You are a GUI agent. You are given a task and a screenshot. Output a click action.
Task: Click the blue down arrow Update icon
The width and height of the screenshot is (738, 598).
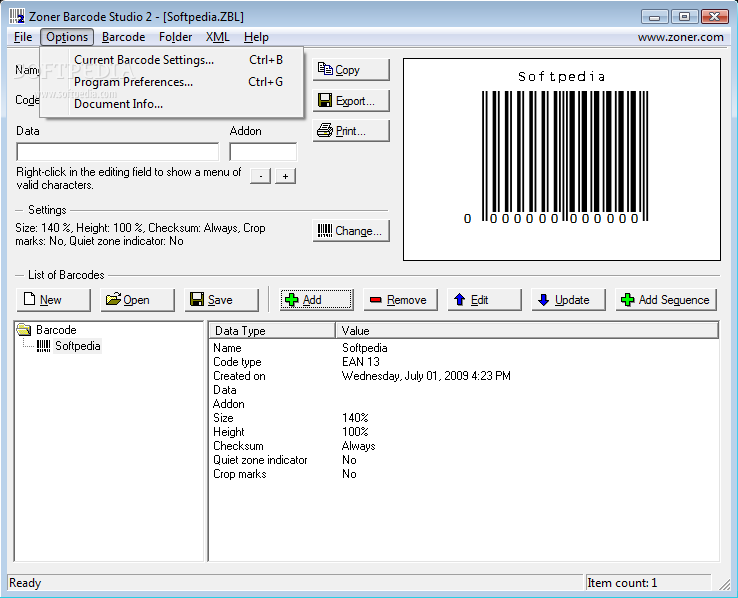pyautogui.click(x=543, y=300)
